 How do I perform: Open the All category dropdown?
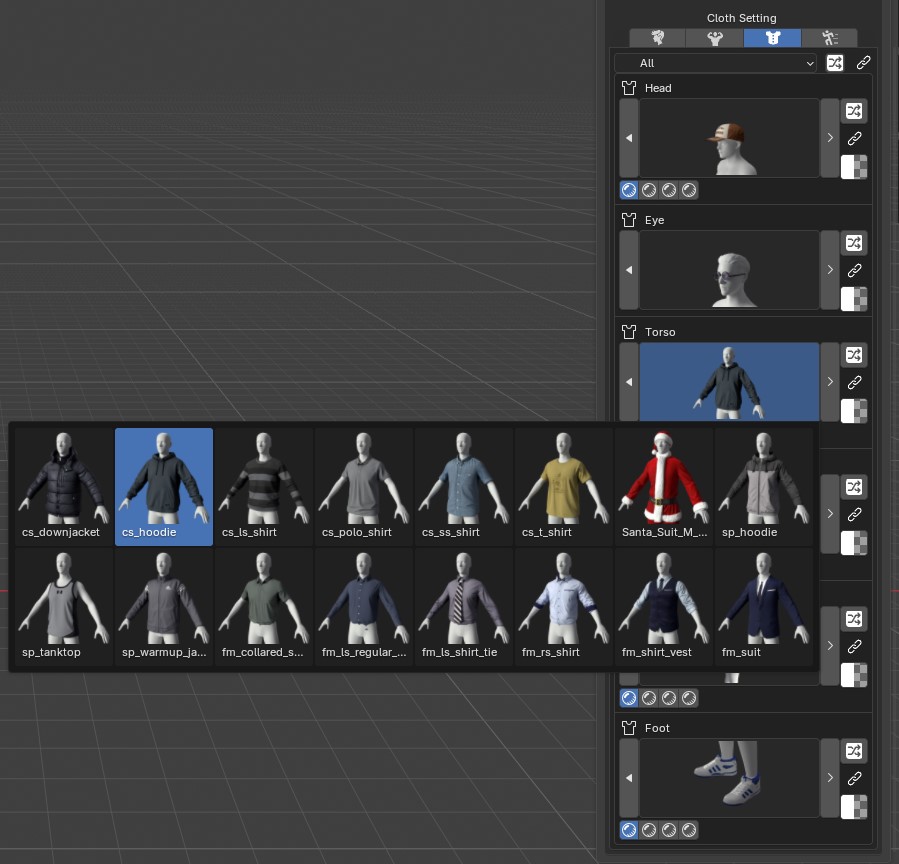[716, 63]
